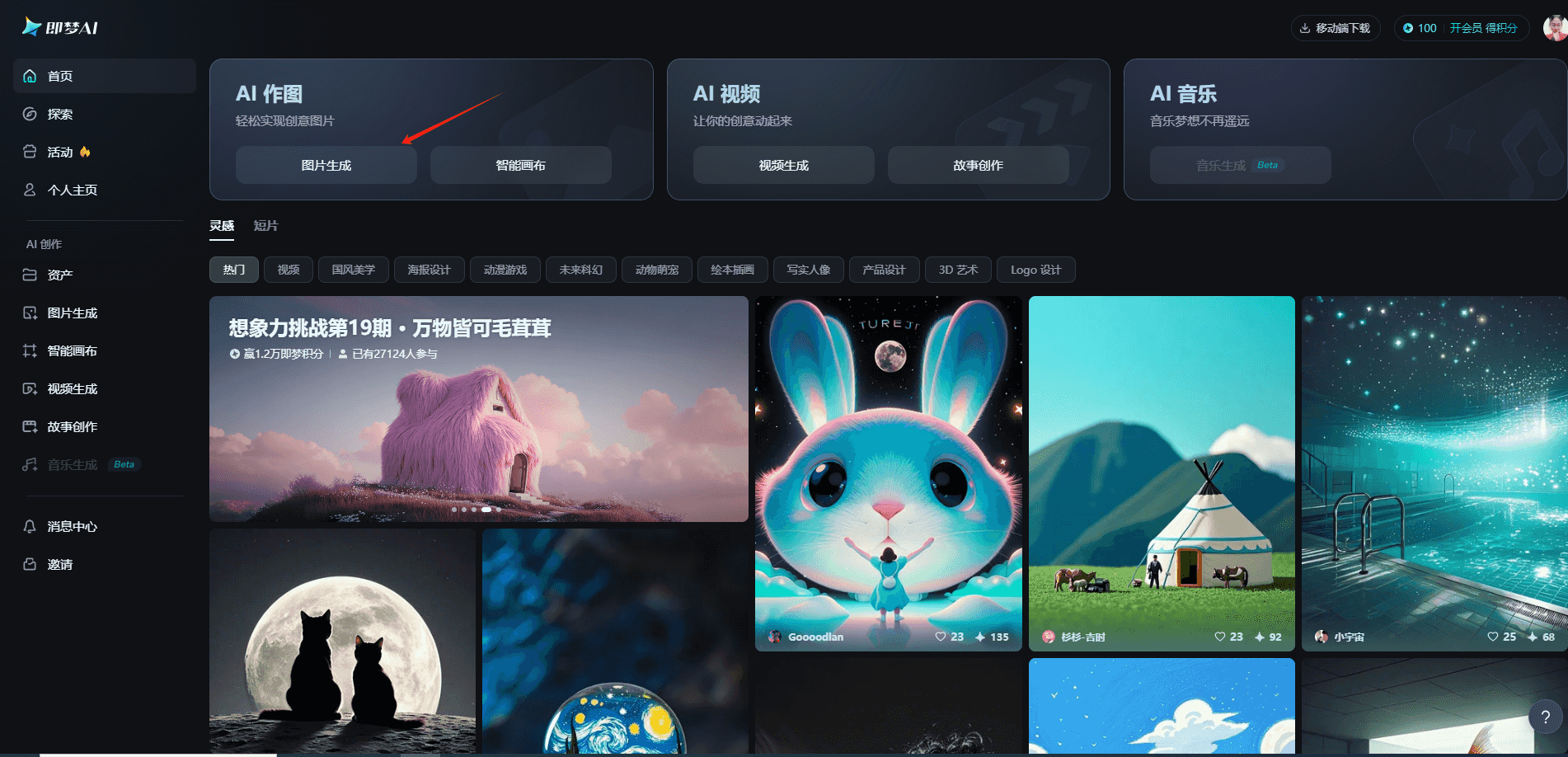Open the blue rabbit artwork by Gooodlan
Screen dimensions: 1568x757
pos(889,473)
